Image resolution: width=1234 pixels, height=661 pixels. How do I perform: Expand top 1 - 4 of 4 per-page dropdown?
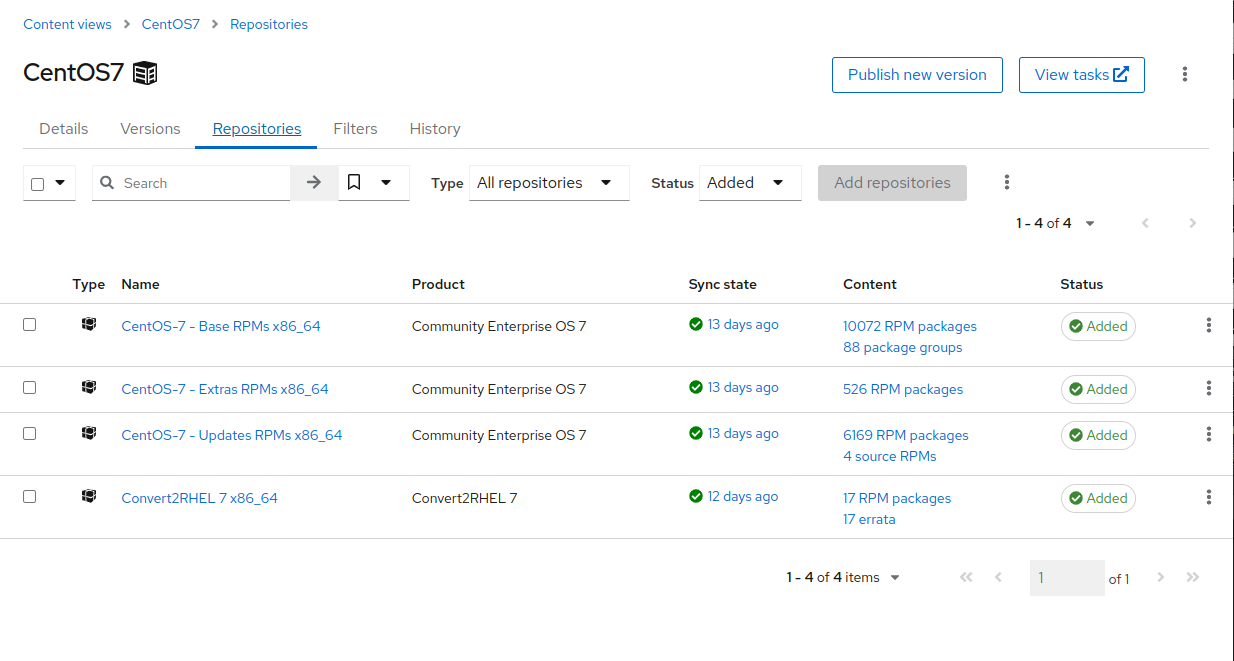click(x=1090, y=223)
